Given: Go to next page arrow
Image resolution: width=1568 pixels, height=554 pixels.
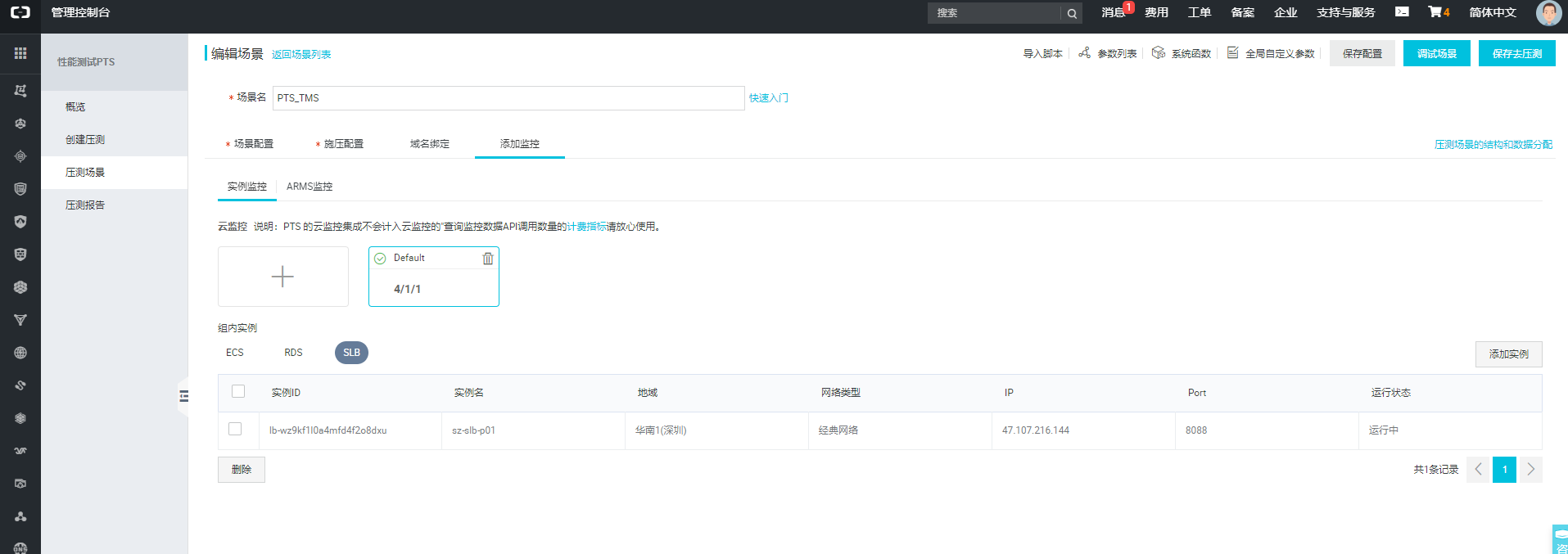Looking at the screenshot, I should coord(1530,470).
